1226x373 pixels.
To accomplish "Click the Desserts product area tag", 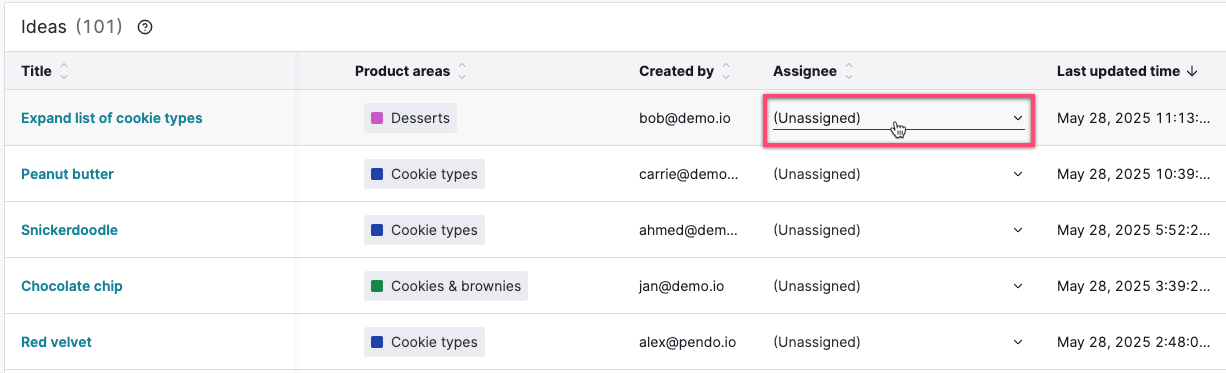I will click(x=410, y=118).
